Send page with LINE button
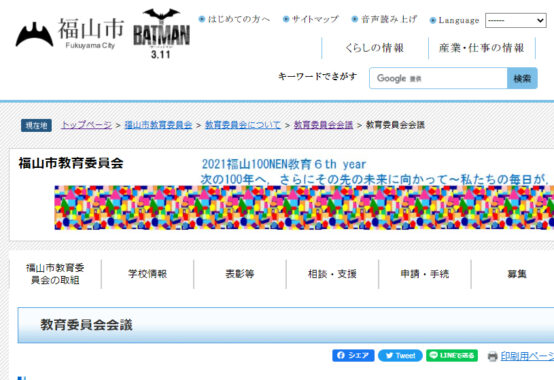 (452, 355)
